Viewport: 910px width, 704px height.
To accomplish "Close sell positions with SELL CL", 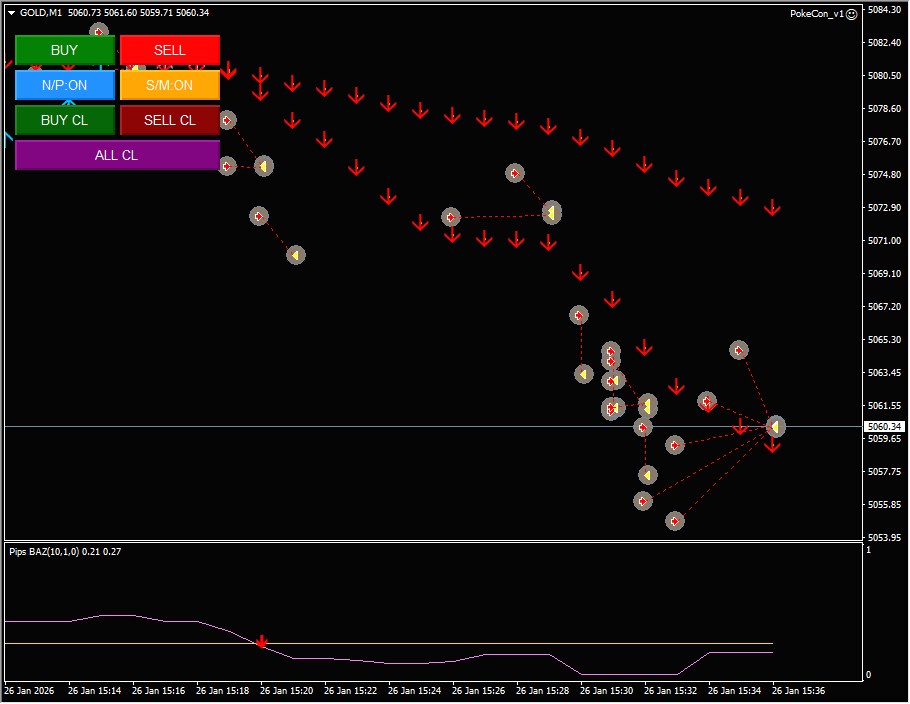I will [169, 120].
